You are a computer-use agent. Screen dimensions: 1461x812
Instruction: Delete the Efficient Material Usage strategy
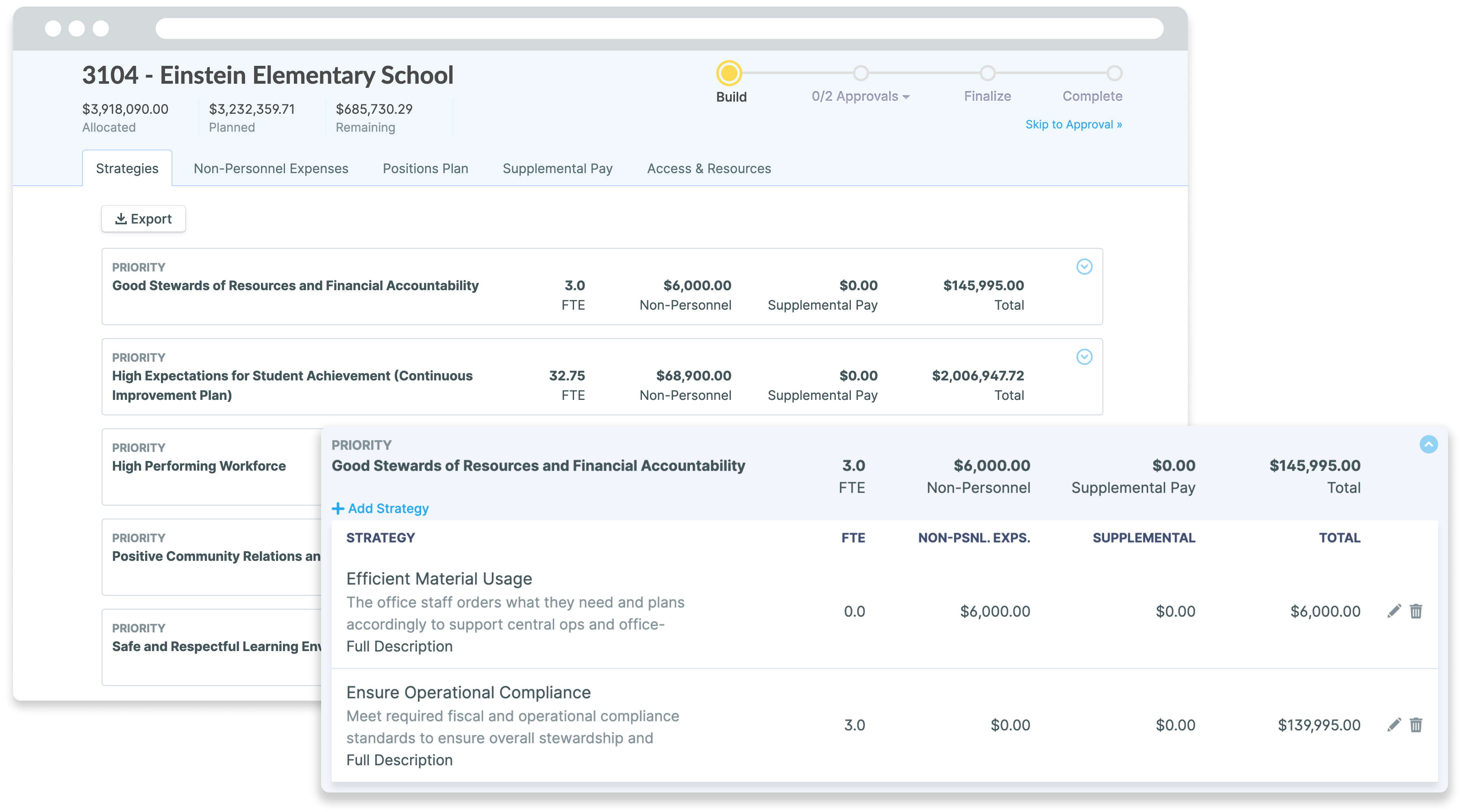point(1415,611)
